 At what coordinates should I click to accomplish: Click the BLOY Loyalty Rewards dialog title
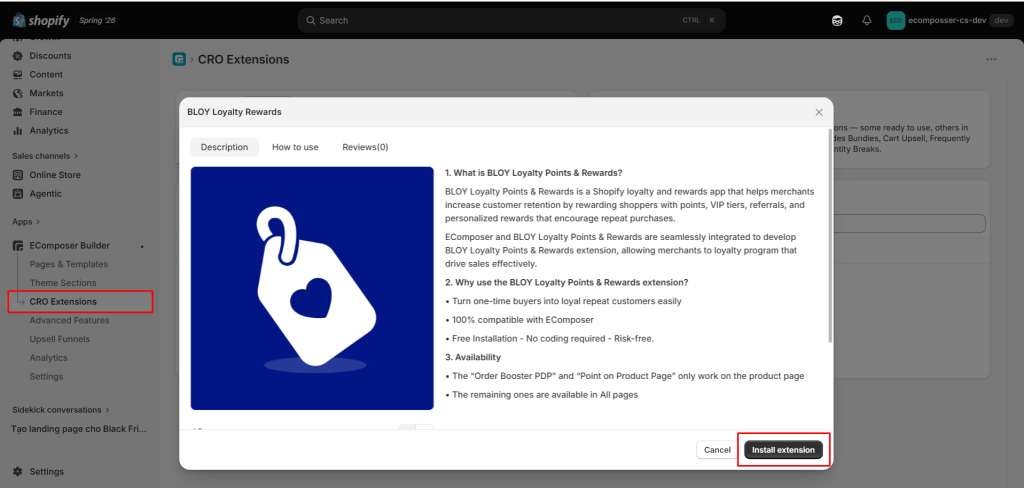click(234, 112)
